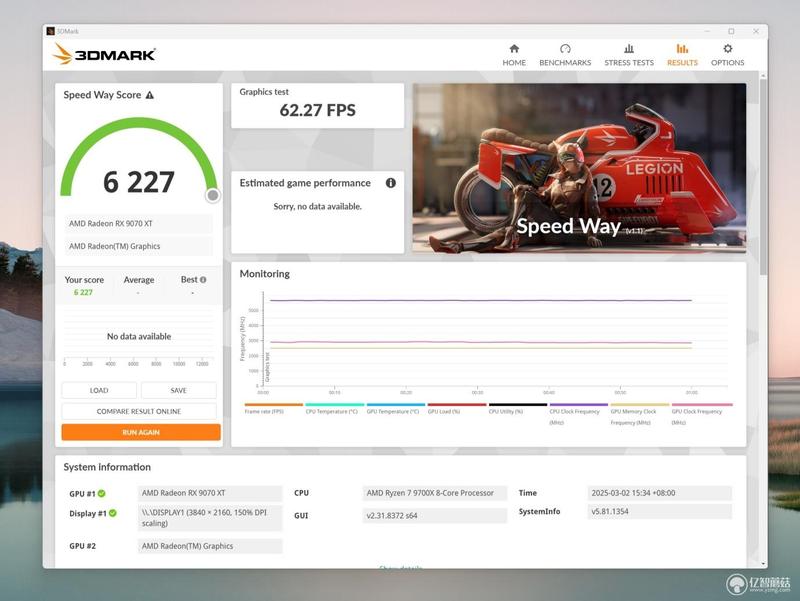Viewport: 800px width, 601px height.
Task: Click the SystemInfo version v5.81.1354
Action: point(659,511)
